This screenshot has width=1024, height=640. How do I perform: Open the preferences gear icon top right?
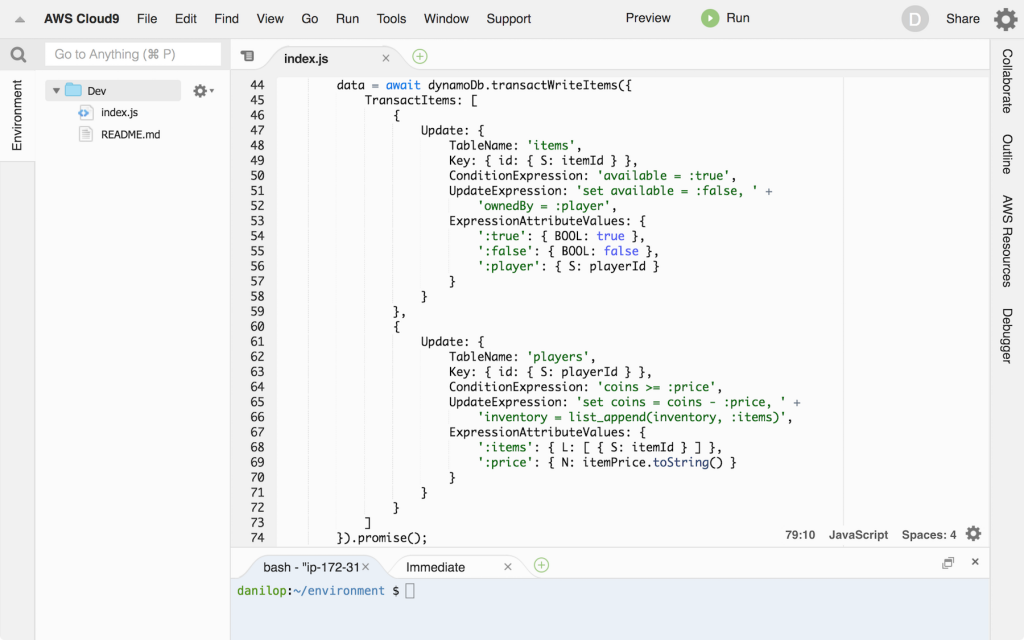click(x=1005, y=19)
